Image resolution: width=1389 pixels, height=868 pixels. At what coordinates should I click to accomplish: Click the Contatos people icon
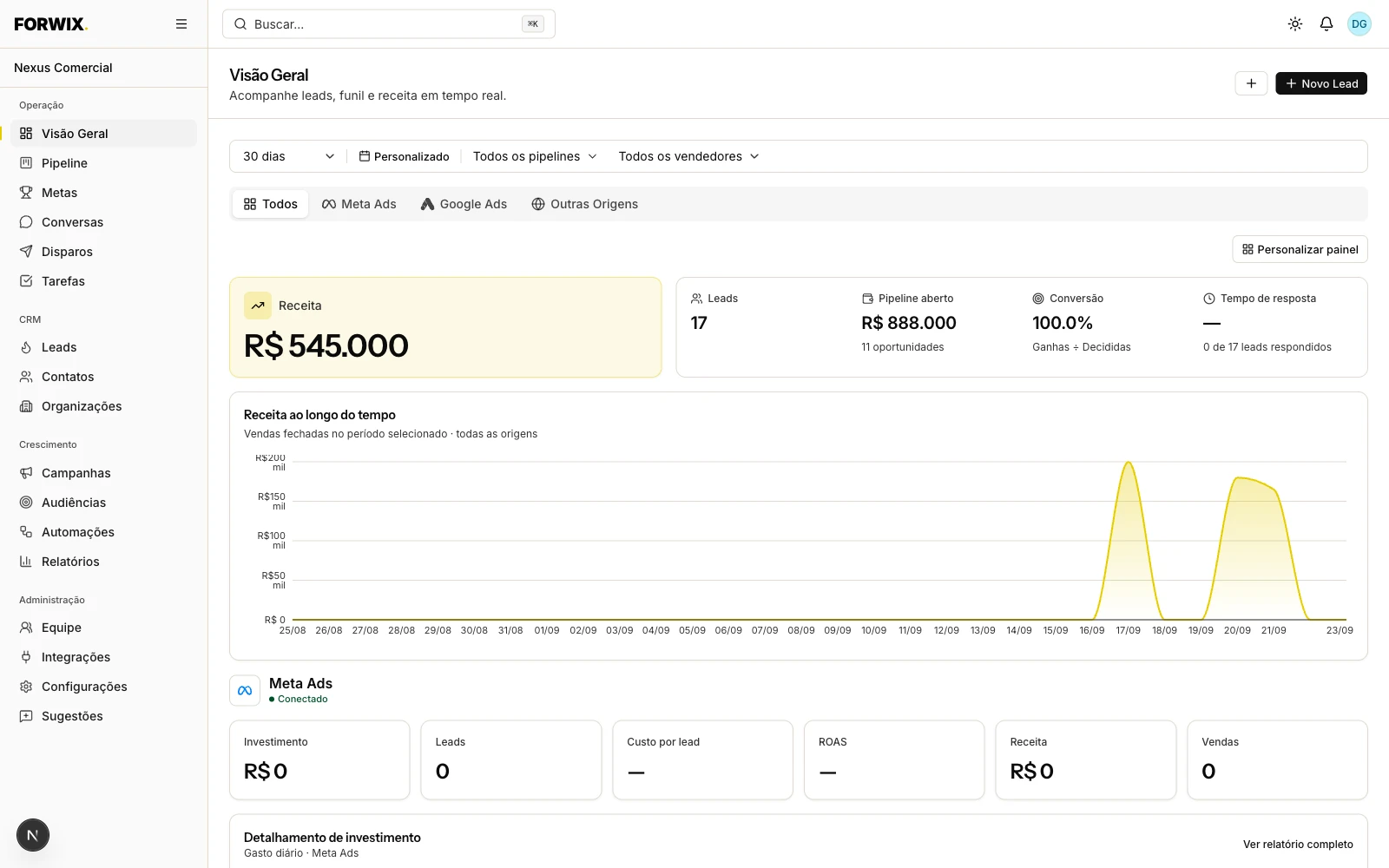coord(26,377)
